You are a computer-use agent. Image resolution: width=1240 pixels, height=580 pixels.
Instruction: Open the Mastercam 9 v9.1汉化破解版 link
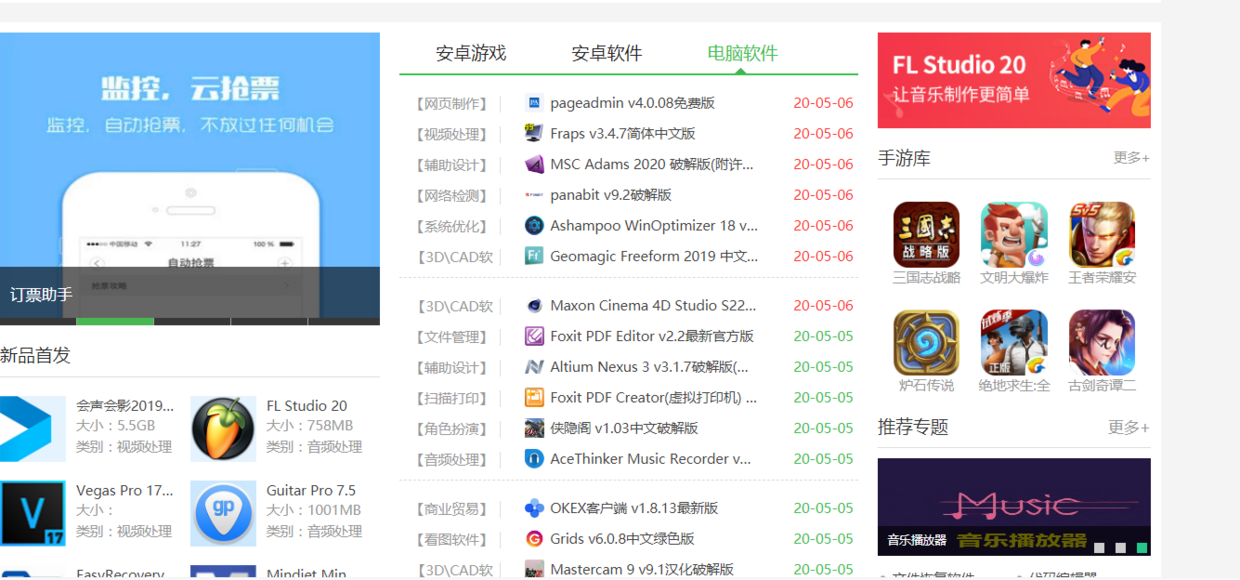(x=642, y=570)
